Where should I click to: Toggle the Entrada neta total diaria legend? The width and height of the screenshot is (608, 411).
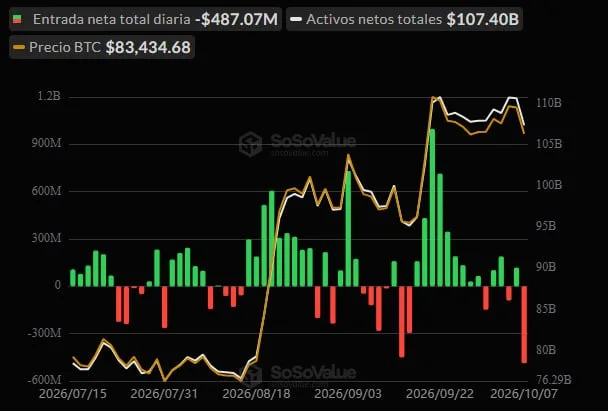click(145, 19)
